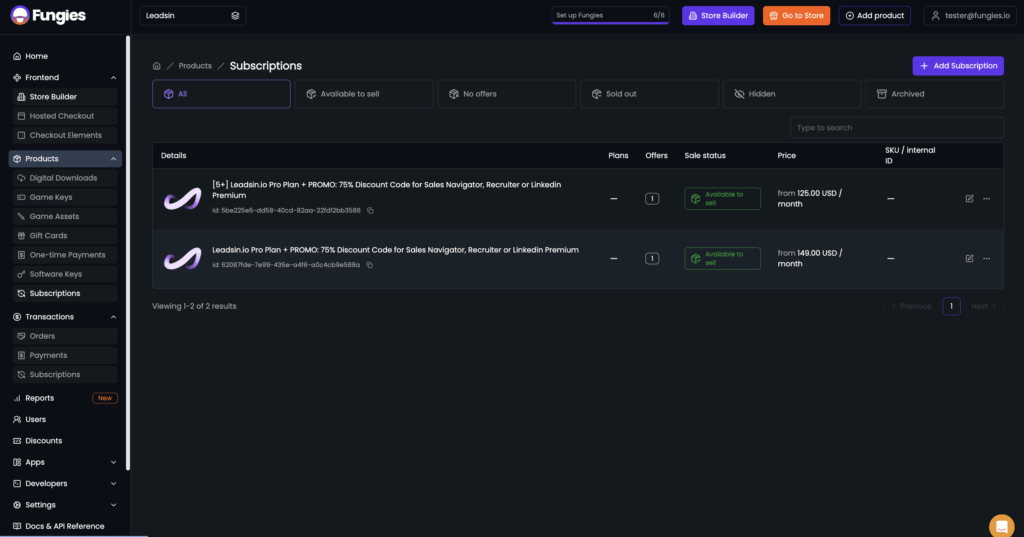Viewport: 1024px width, 537px height.
Task: Collapse the Transactions section chevron
Action: click(x=114, y=317)
